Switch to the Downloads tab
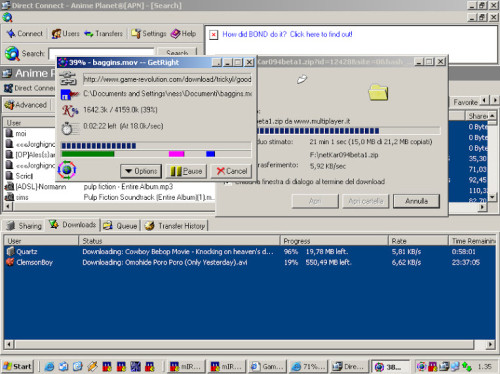This screenshot has height=374, width=500. coord(72,225)
